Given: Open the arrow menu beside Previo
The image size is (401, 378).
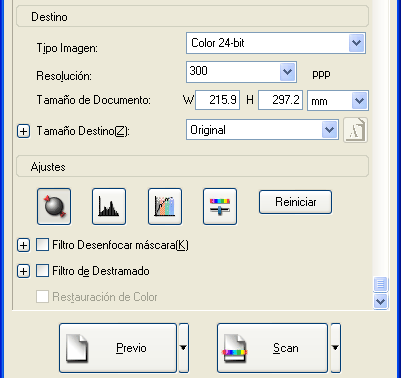Looking at the screenshot, I should (183, 348).
